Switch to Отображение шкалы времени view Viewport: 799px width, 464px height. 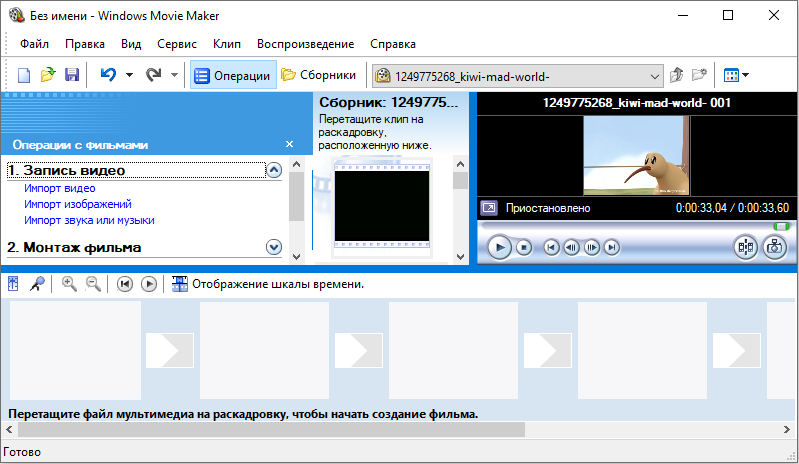pos(268,284)
